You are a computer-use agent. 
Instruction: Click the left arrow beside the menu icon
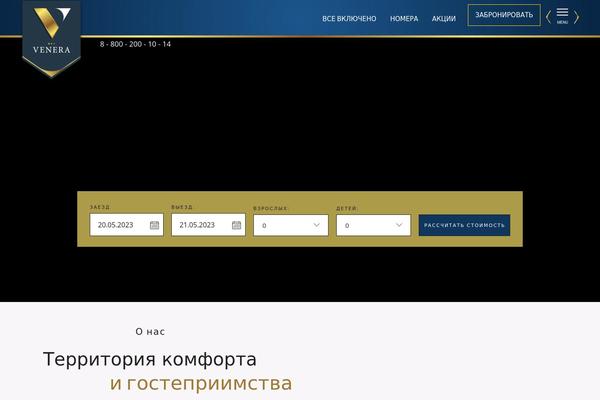coord(548,17)
